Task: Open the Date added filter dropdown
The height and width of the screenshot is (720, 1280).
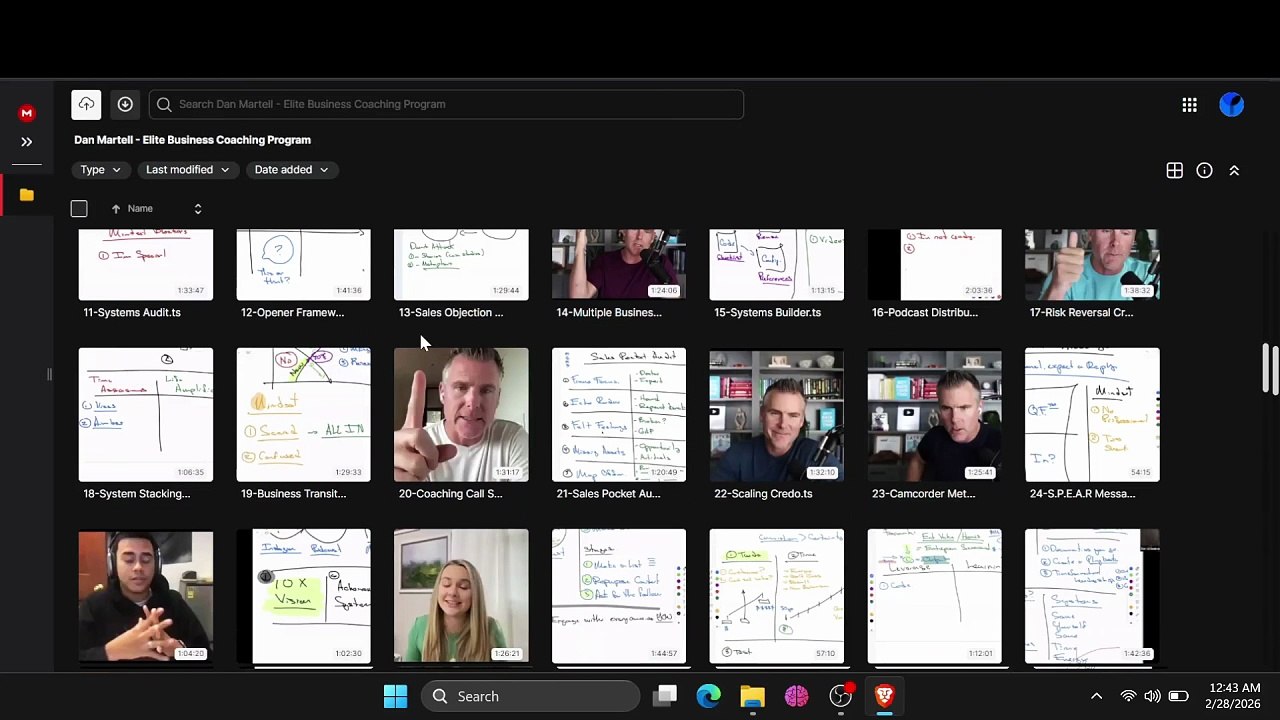Action: (x=291, y=170)
